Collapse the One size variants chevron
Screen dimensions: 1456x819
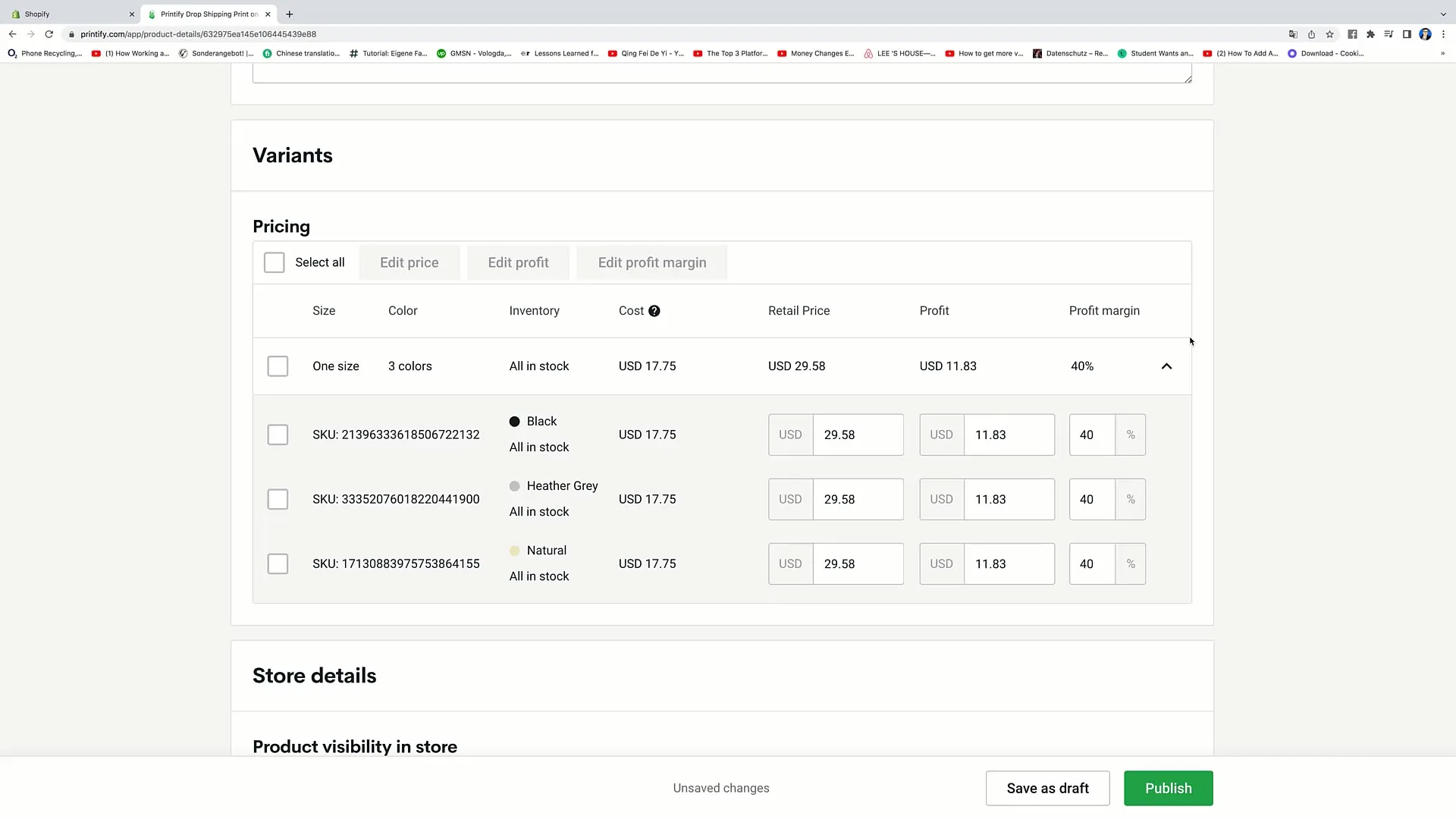pos(1166,366)
